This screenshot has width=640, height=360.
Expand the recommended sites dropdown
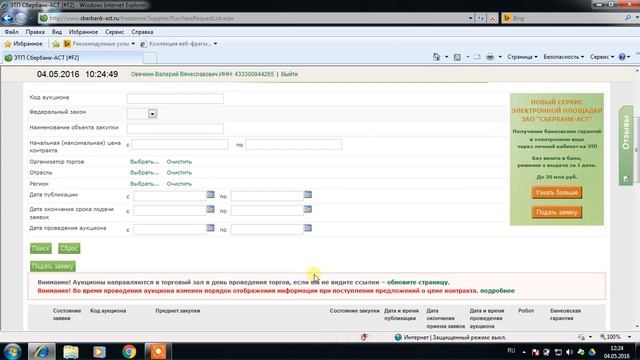[133, 44]
